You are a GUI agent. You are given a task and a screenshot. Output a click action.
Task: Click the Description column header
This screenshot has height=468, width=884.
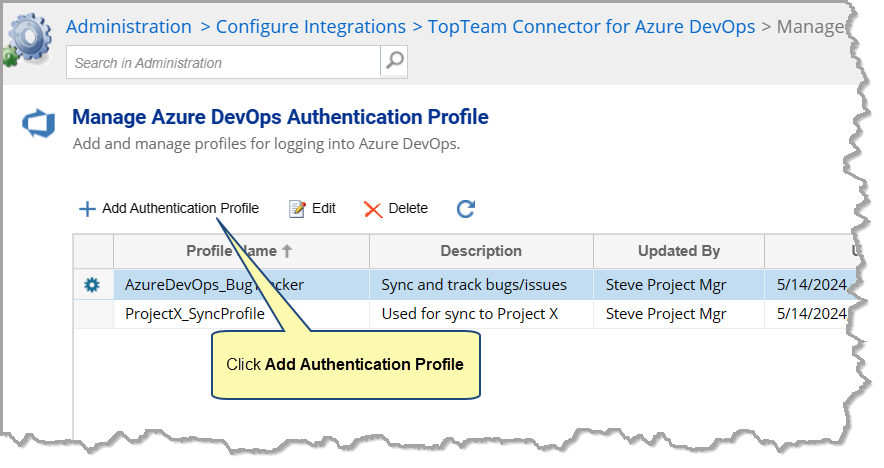[481, 251]
